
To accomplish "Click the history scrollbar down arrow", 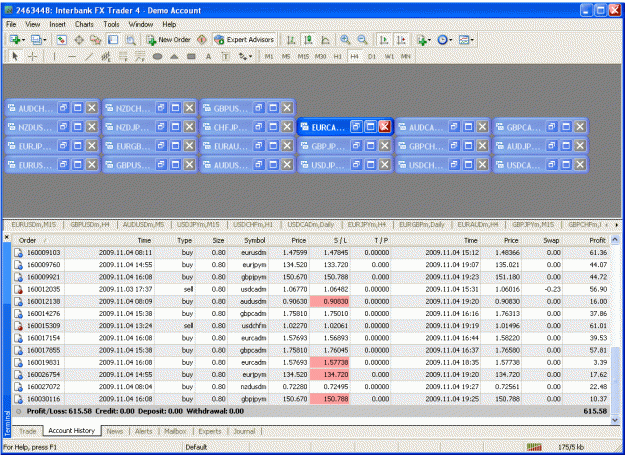I will coord(615,420).
